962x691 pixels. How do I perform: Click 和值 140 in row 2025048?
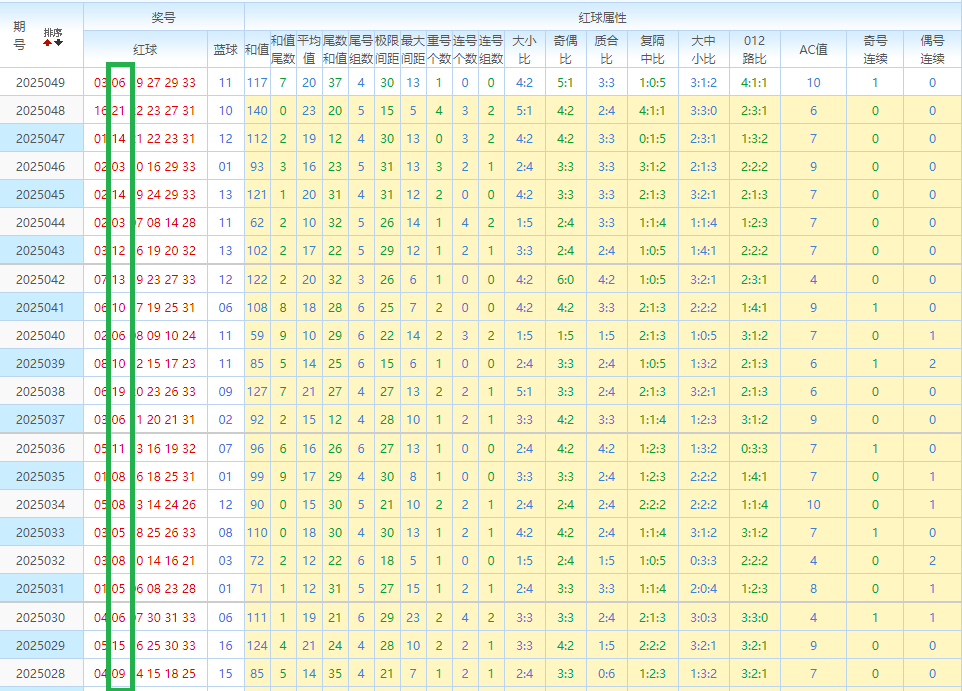257,111
